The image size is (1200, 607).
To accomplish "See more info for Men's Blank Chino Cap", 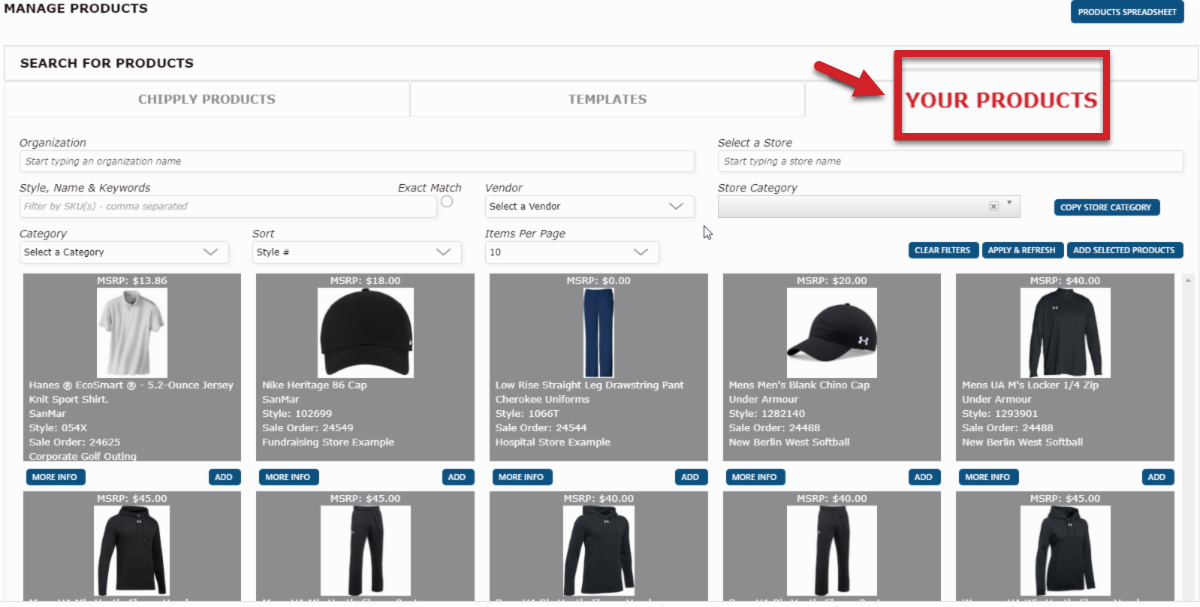I will (x=756, y=477).
